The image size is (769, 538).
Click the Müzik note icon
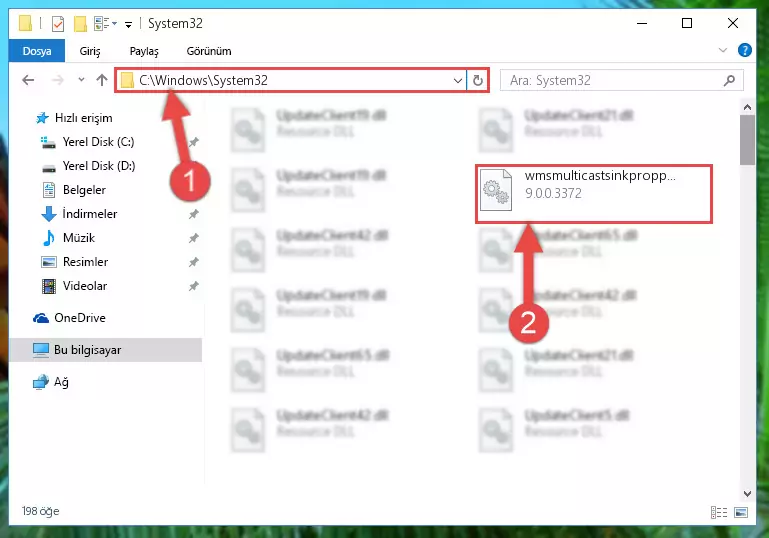click(49, 238)
